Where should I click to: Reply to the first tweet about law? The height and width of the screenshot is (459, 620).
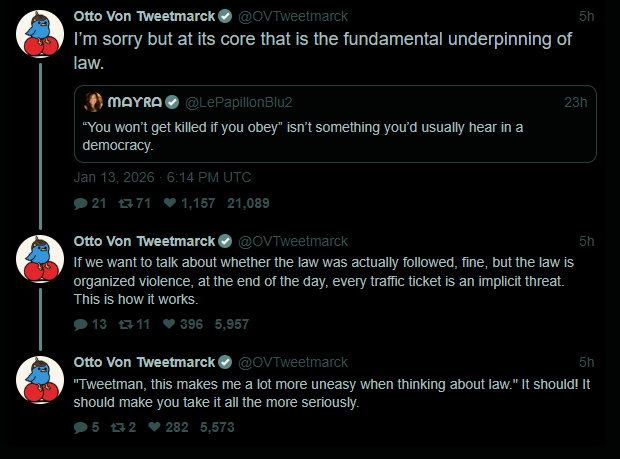tap(81, 204)
